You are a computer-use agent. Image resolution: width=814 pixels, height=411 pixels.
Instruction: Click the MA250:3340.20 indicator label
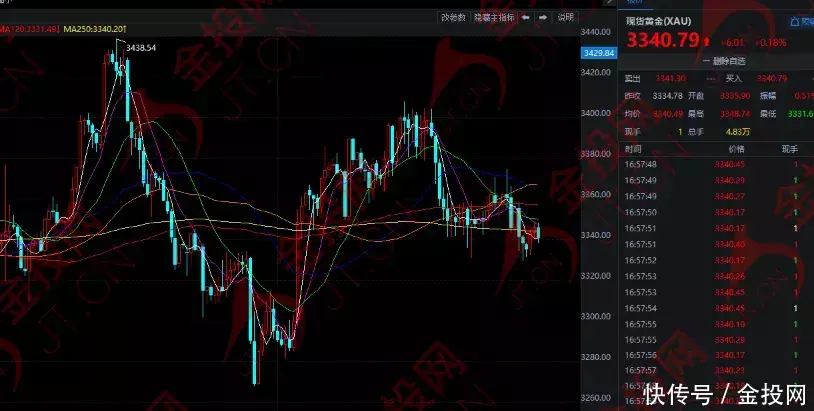click(x=94, y=29)
